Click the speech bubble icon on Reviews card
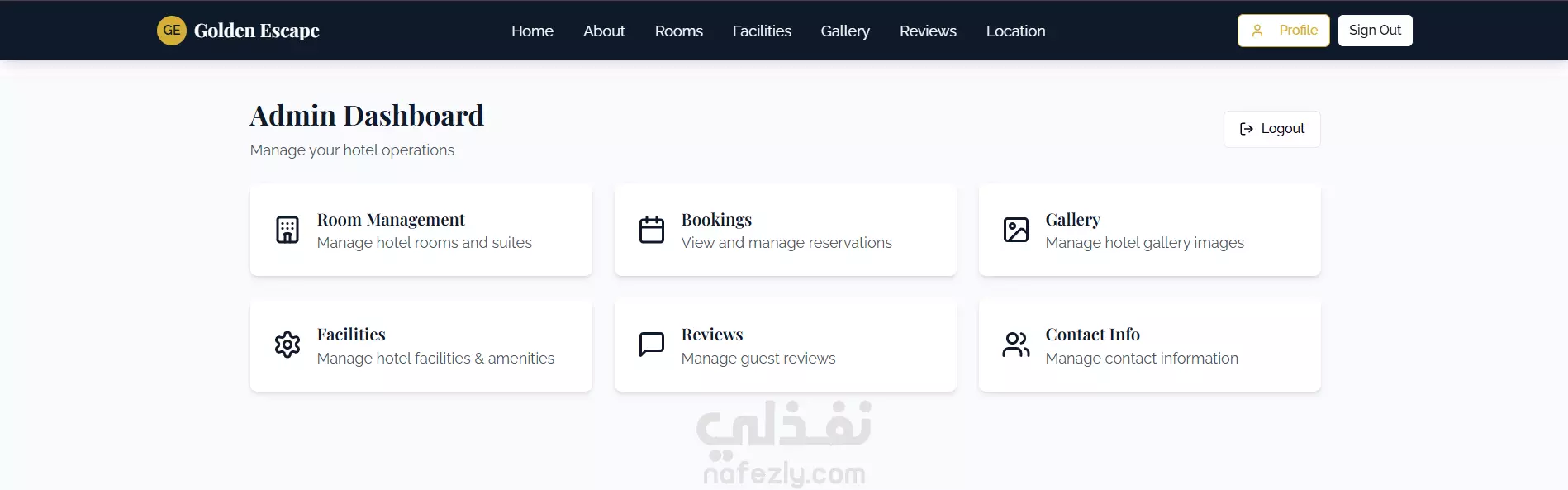This screenshot has height=490, width=1568. click(652, 345)
